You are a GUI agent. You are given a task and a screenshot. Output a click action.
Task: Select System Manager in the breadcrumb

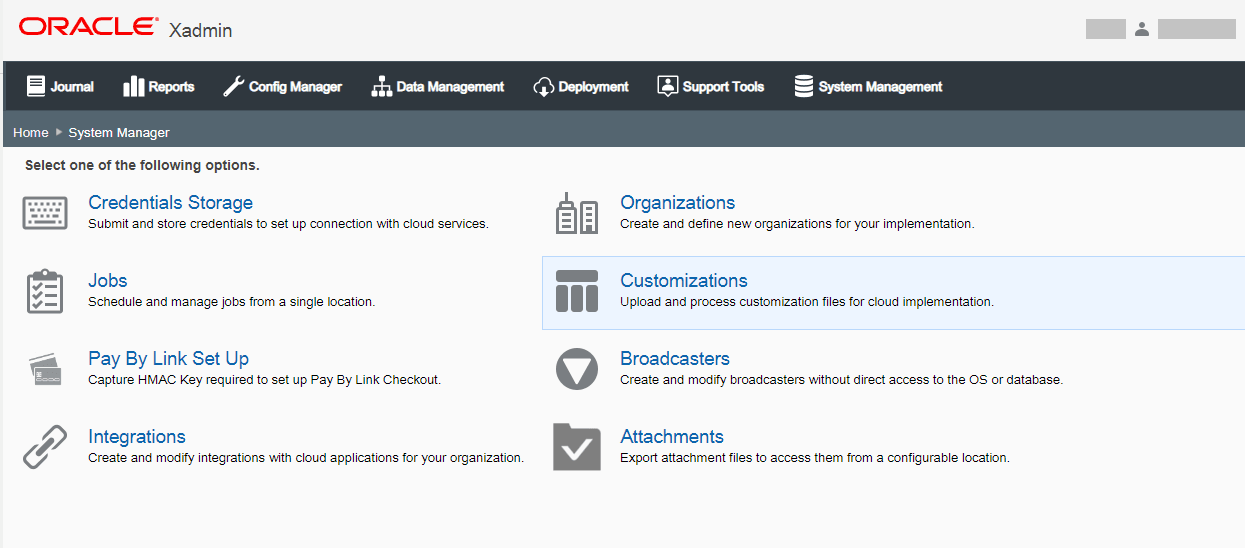coord(119,132)
